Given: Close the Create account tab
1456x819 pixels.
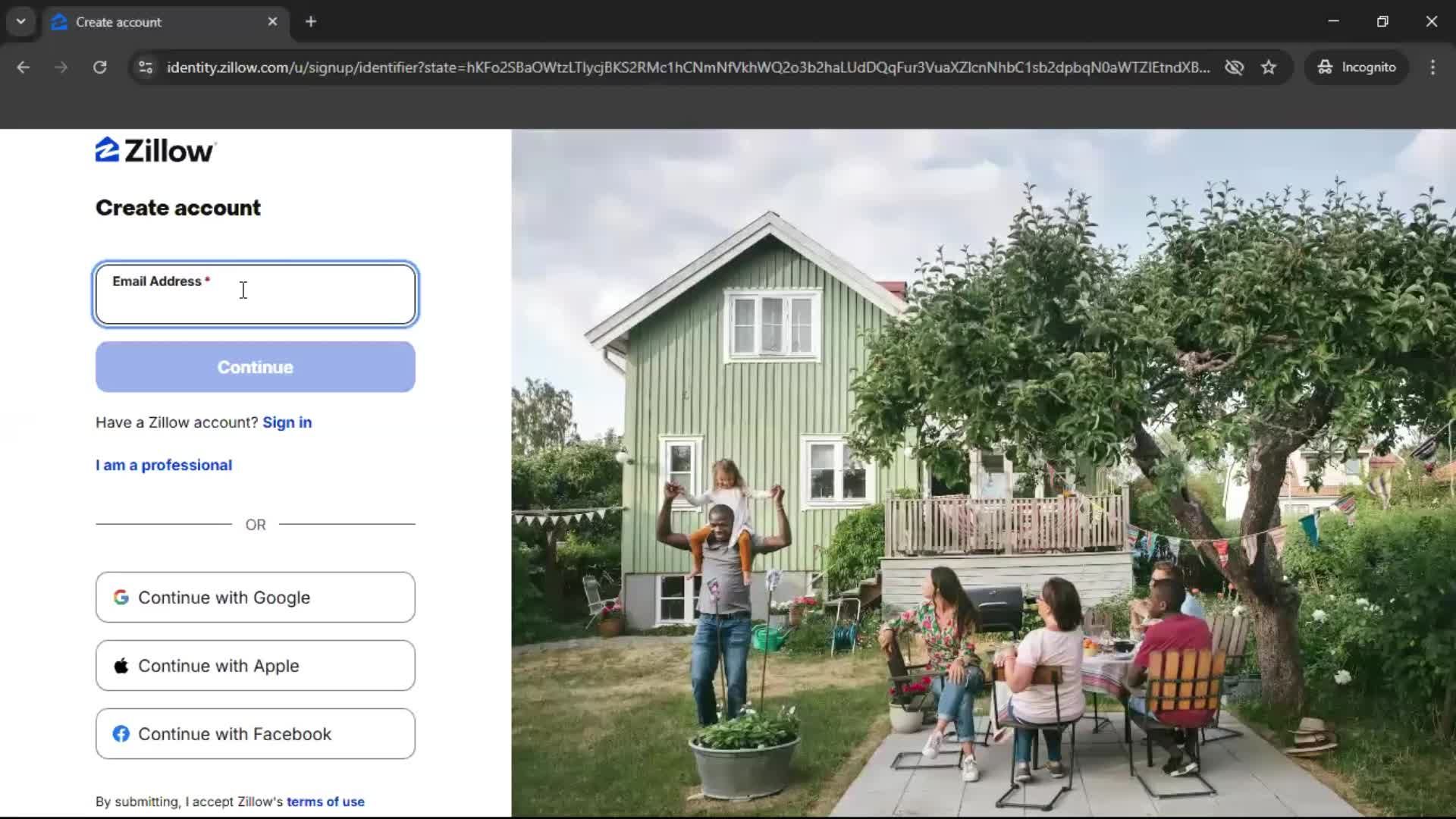Looking at the screenshot, I should 273,22.
